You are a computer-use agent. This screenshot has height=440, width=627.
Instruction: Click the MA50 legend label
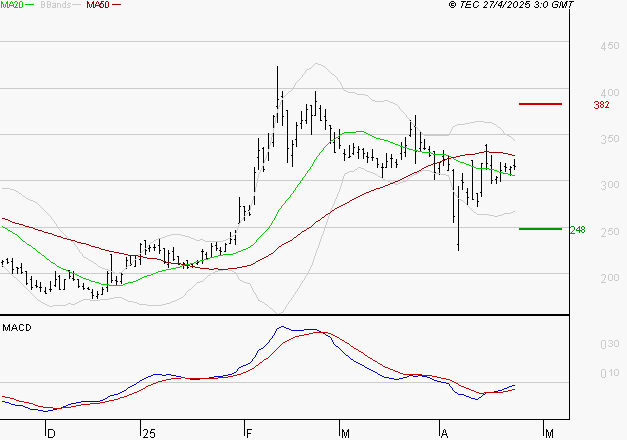coord(98,5)
